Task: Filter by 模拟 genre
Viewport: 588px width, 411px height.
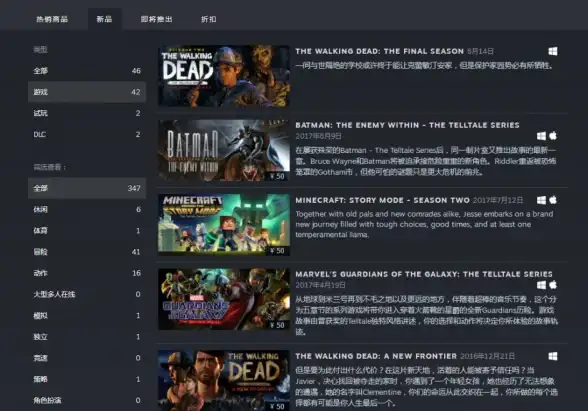Action: point(87,316)
